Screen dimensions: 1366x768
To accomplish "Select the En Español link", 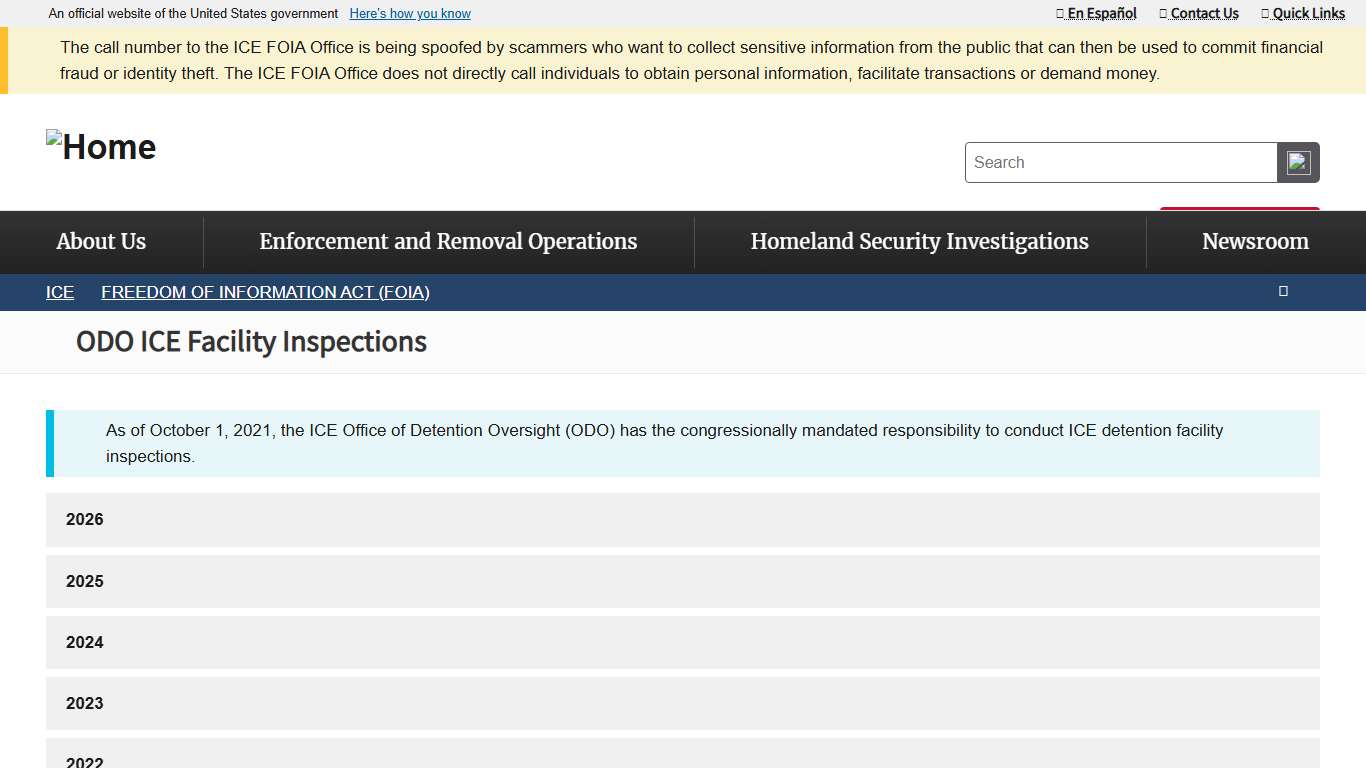I will [1102, 13].
